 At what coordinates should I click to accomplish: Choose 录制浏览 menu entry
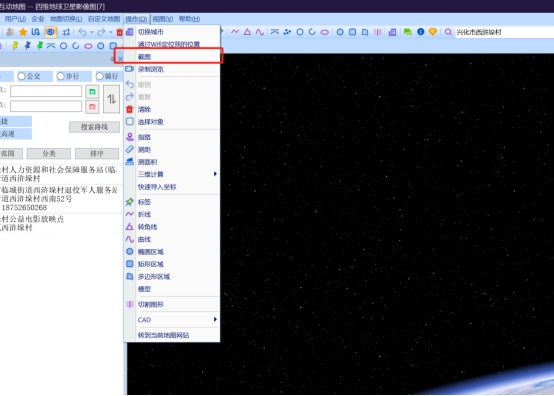[172, 69]
